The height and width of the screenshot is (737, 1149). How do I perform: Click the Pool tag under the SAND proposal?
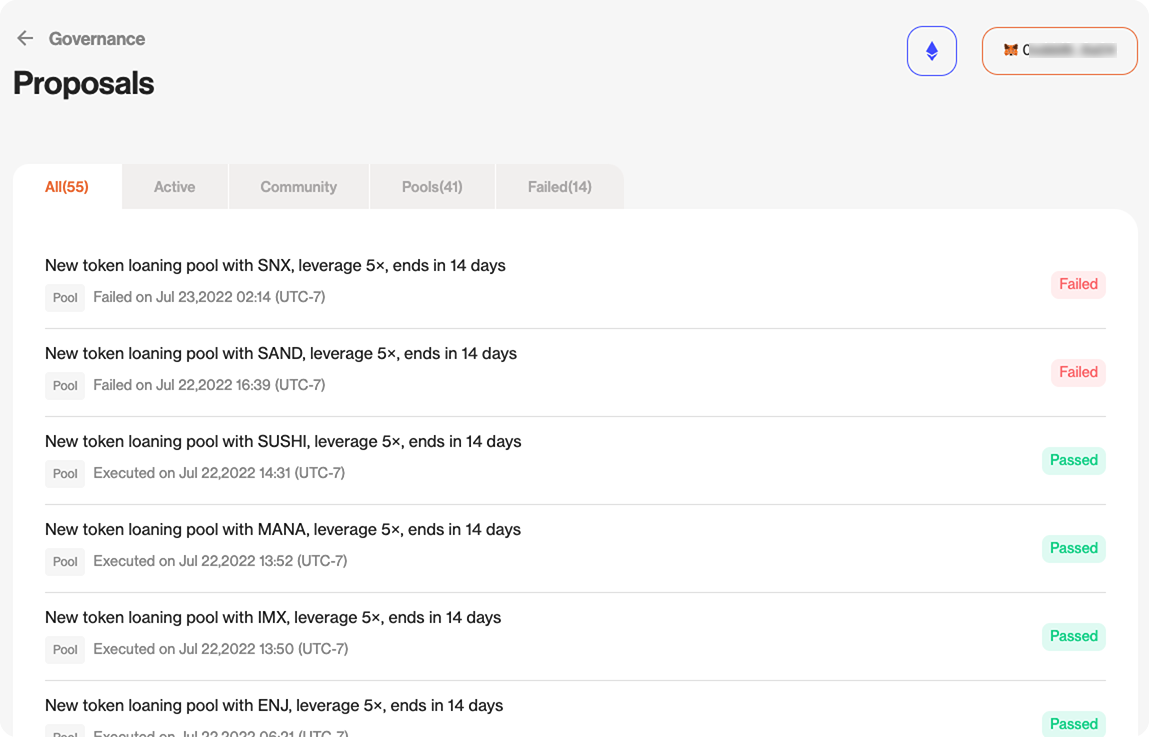(x=65, y=386)
